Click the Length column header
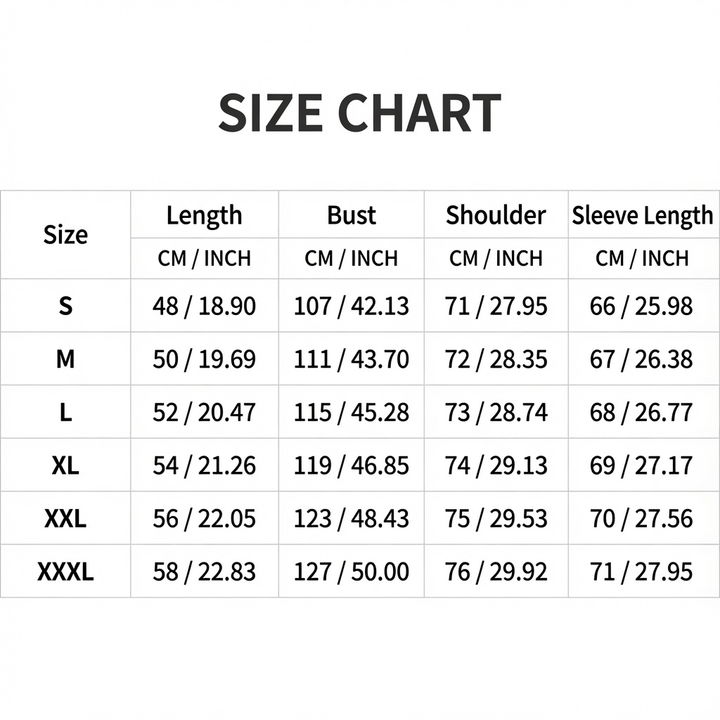Image resolution: width=720 pixels, height=720 pixels. pos(204,215)
